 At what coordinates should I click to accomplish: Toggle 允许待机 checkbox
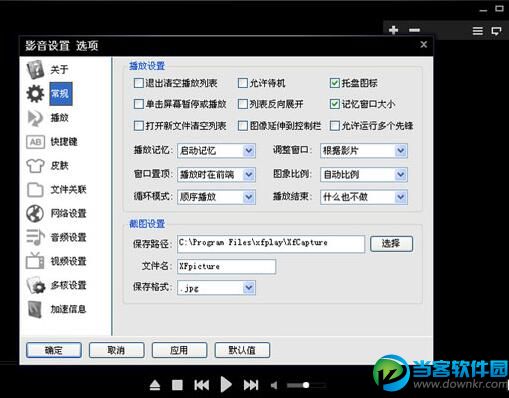[243, 83]
